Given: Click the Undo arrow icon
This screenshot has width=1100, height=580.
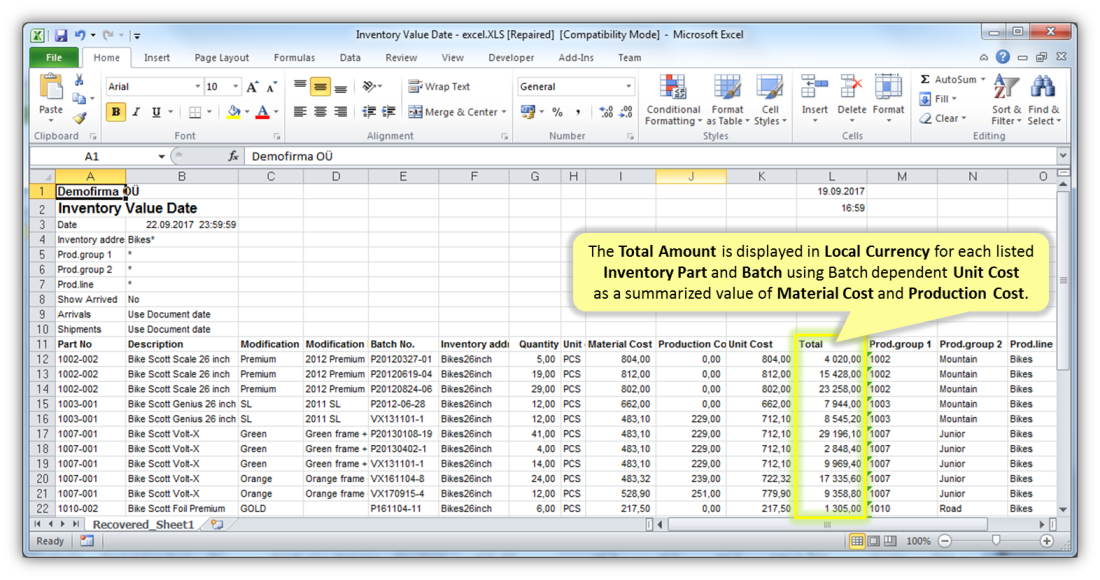Looking at the screenshot, I should (x=80, y=34).
